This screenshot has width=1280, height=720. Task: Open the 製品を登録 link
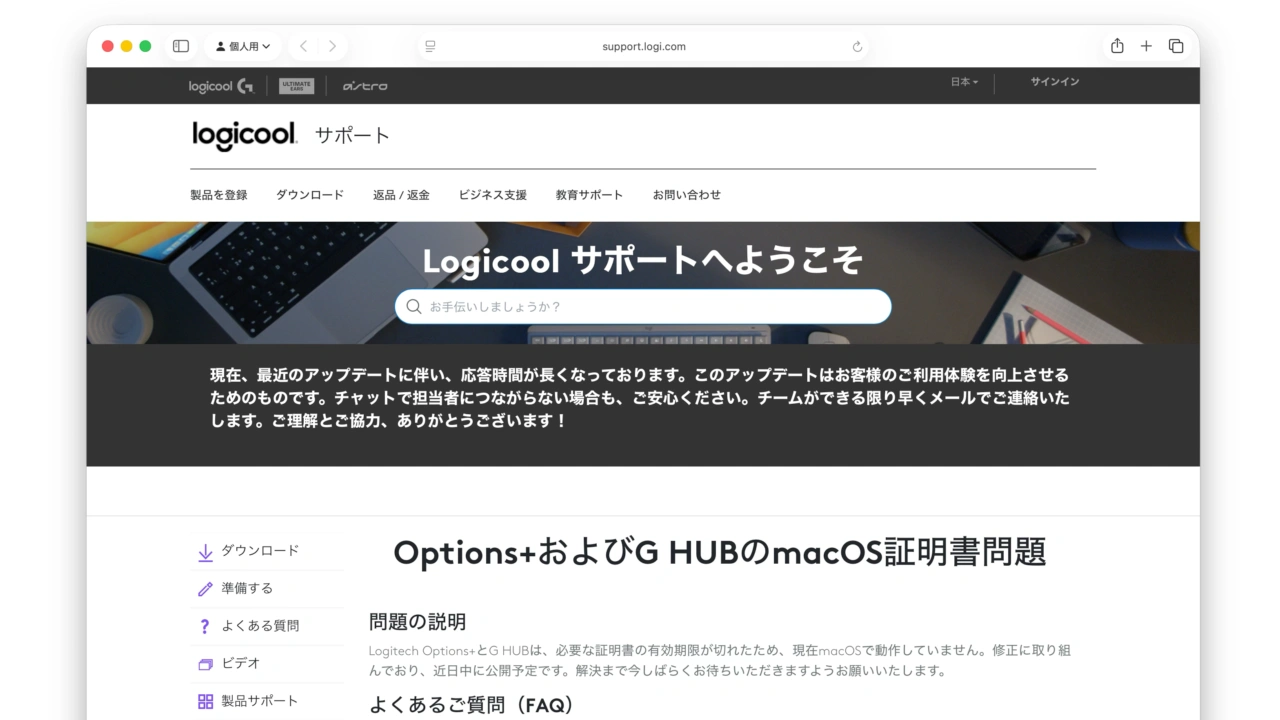tap(218, 195)
